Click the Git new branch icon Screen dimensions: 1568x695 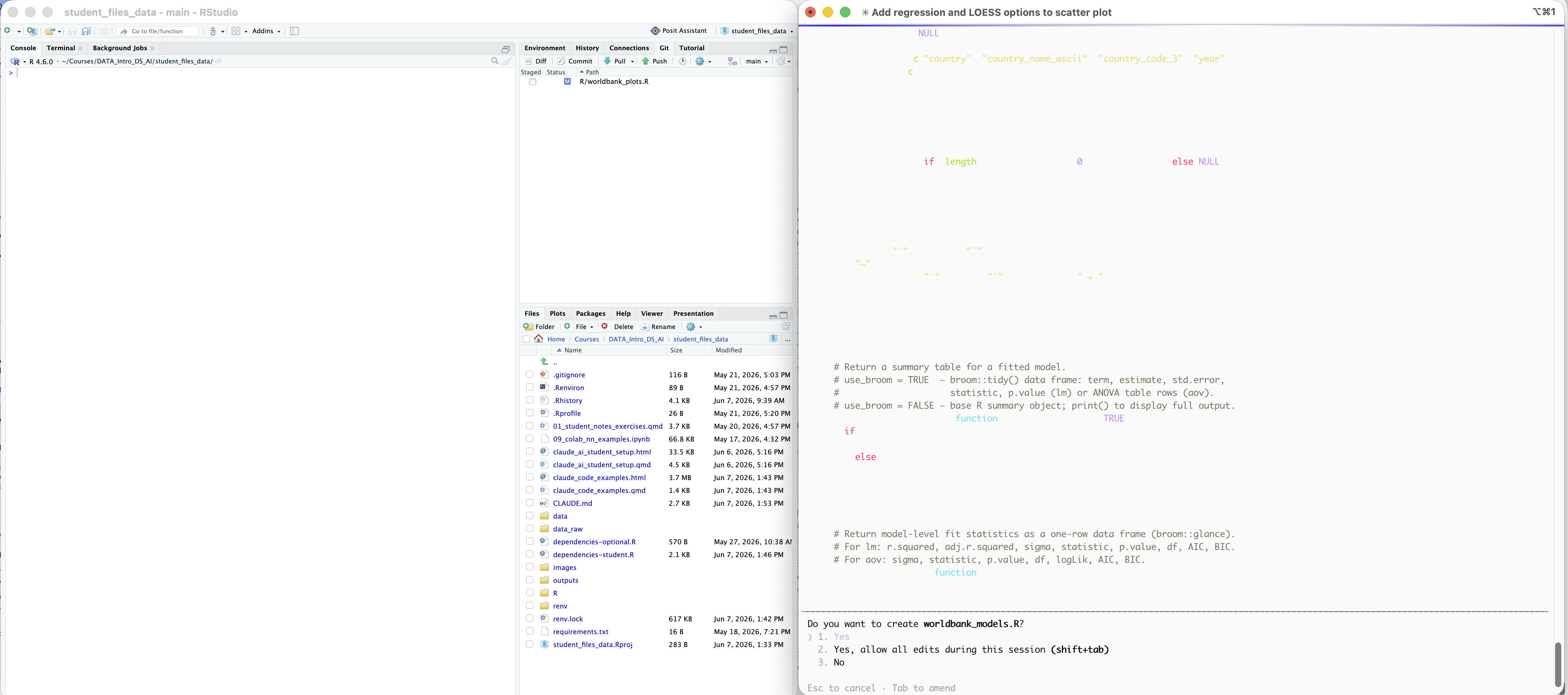[732, 61]
